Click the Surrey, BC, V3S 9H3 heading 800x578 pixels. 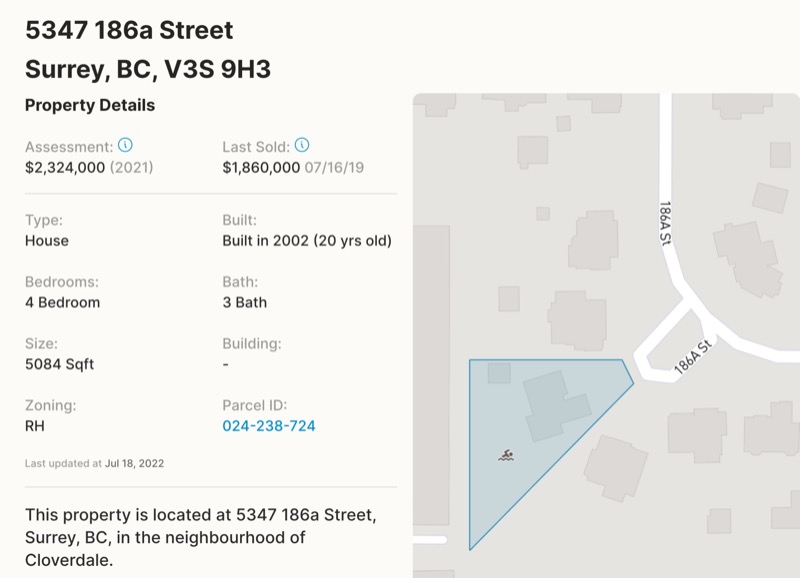pos(148,69)
